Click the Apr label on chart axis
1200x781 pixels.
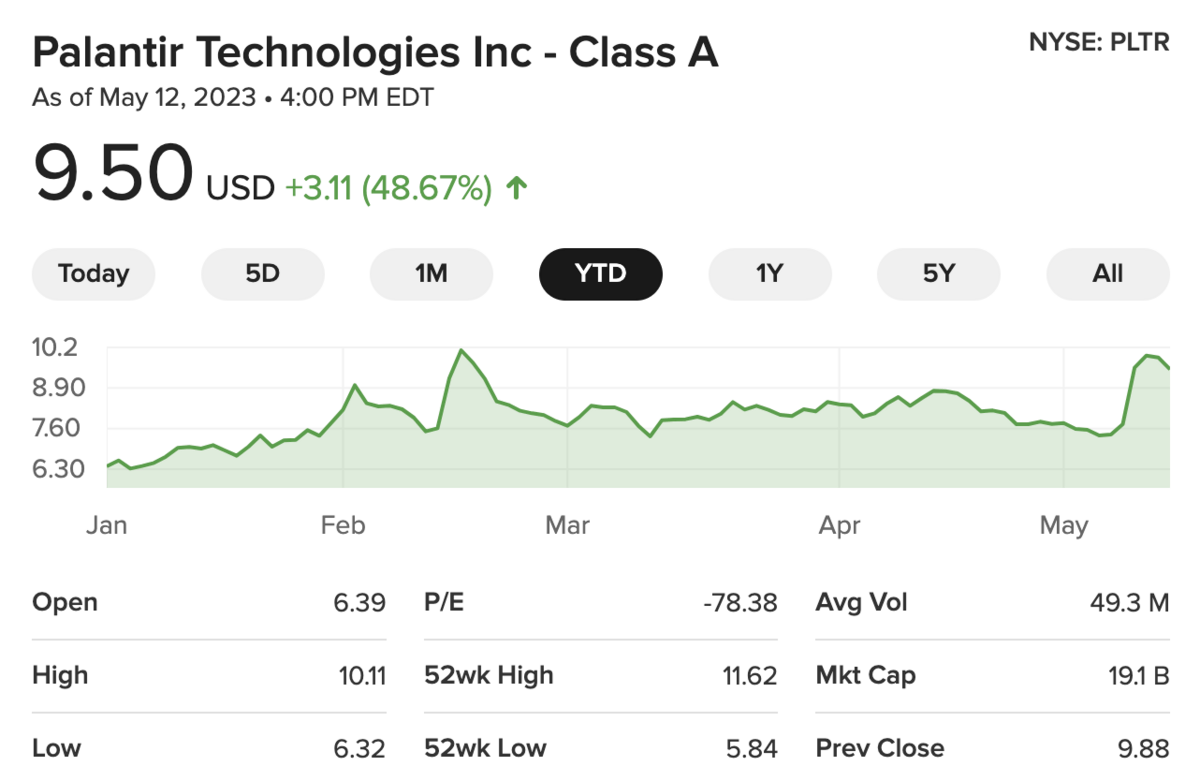839,525
